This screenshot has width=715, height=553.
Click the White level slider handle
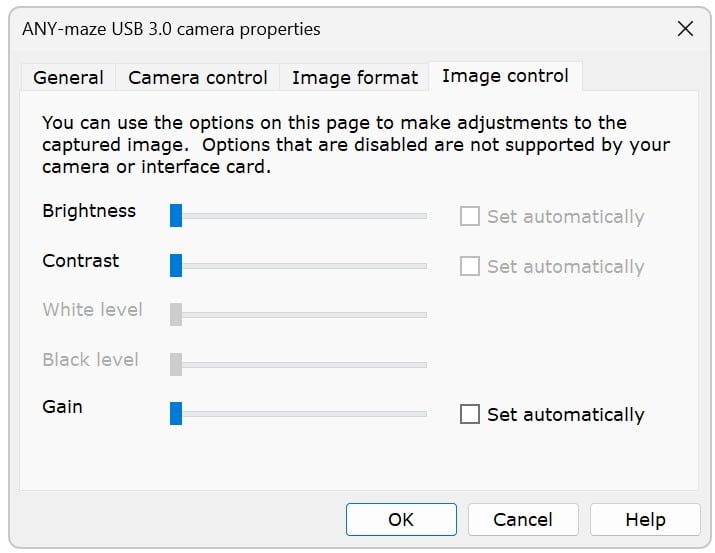click(176, 314)
